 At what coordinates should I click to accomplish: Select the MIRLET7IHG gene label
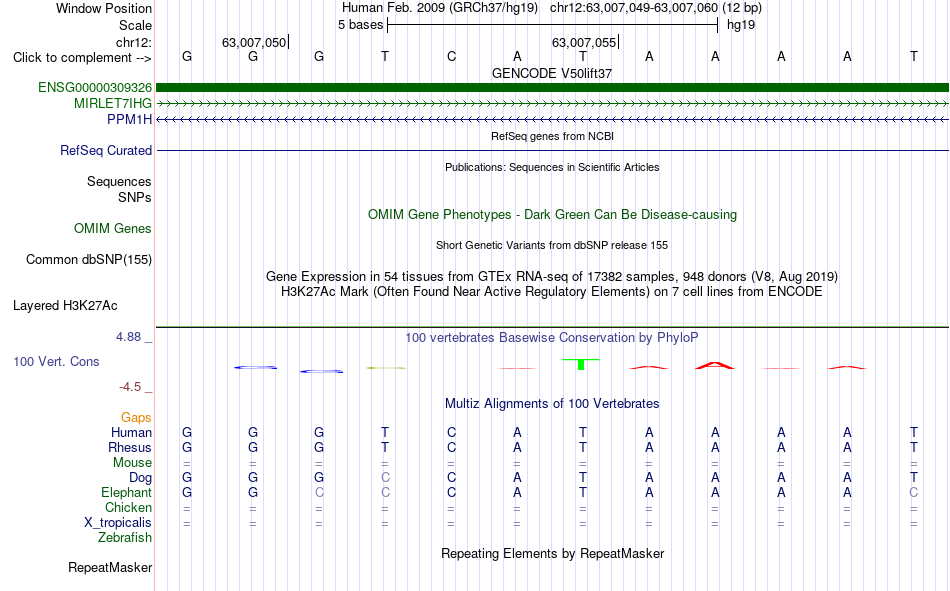pyautogui.click(x=113, y=104)
